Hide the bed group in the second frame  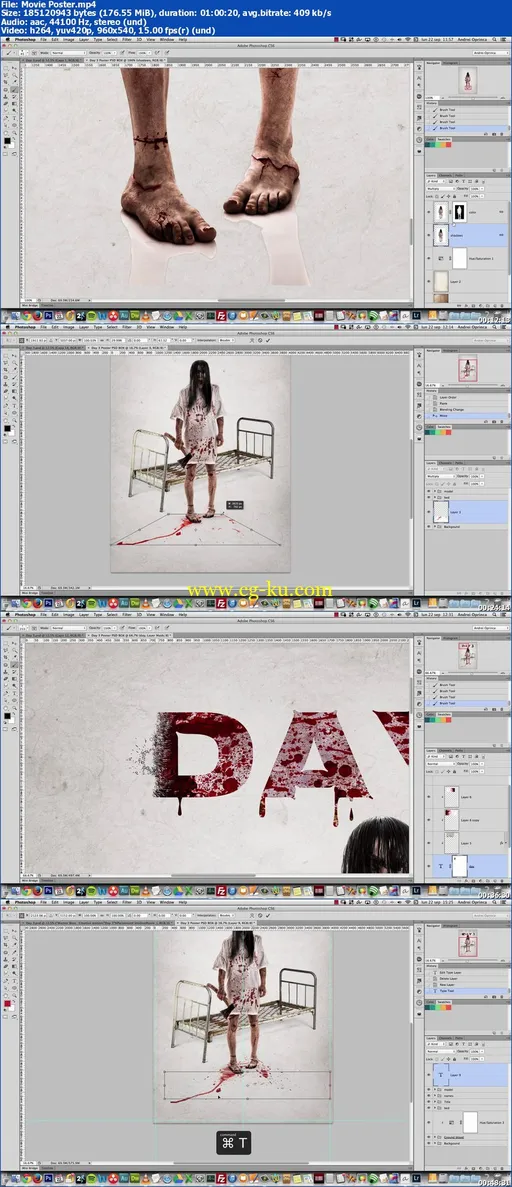(x=427, y=499)
